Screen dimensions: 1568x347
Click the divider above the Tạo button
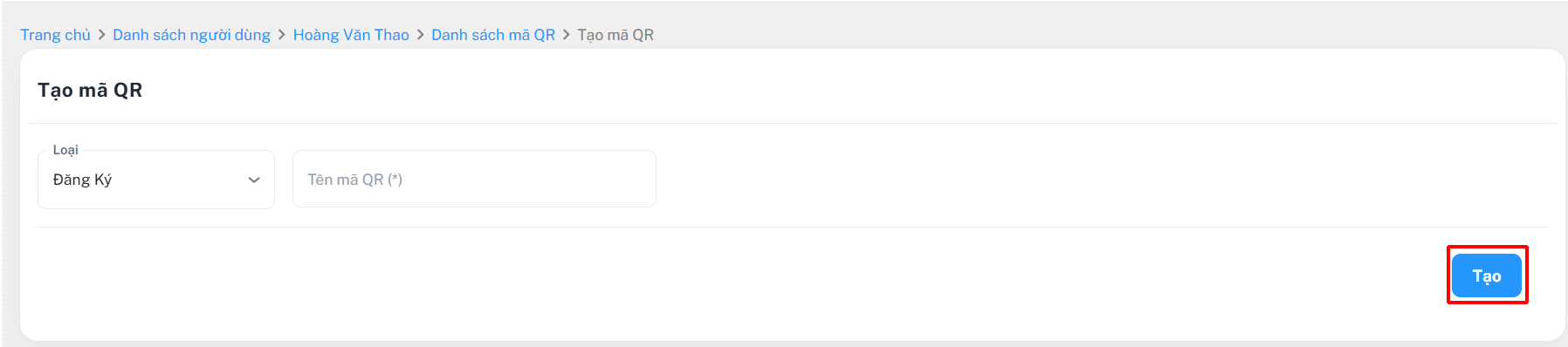(793, 227)
